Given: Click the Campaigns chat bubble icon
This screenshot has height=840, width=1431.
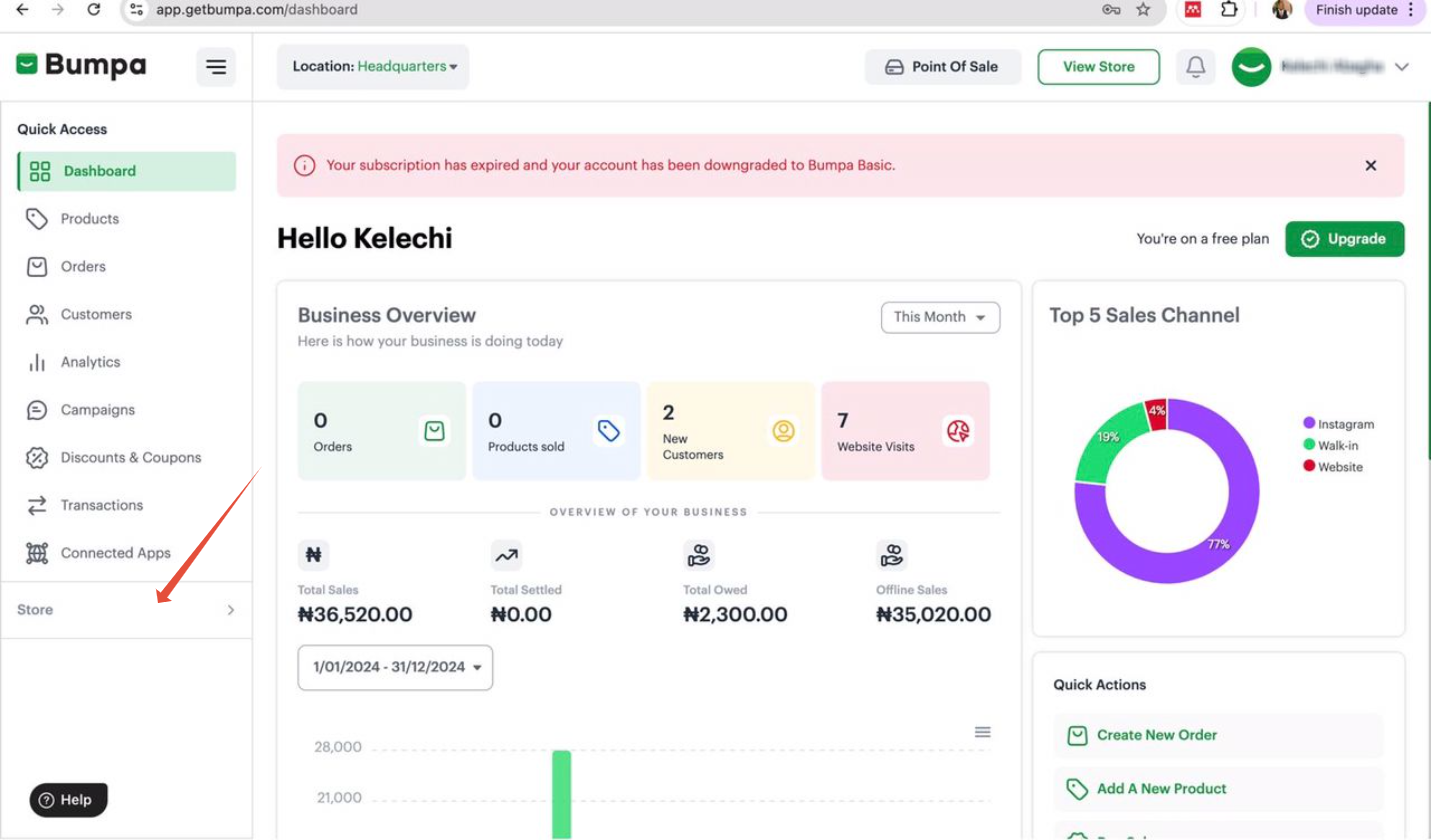Looking at the screenshot, I should 37,410.
